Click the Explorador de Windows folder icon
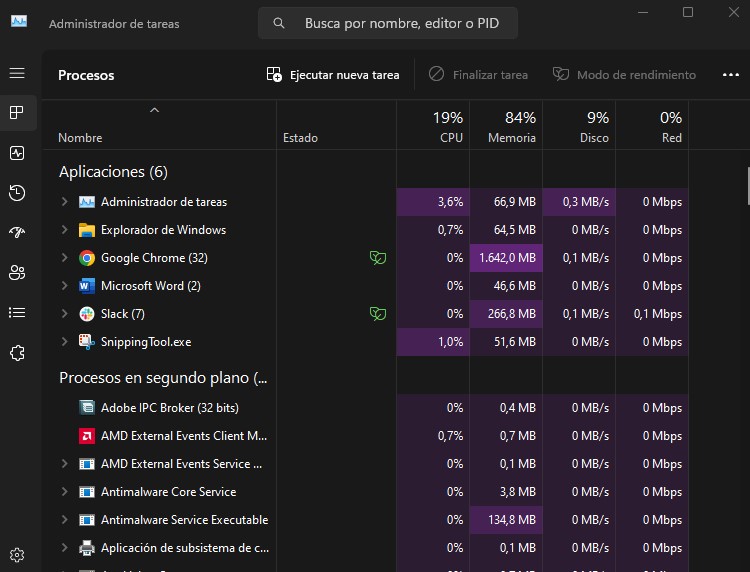This screenshot has height=572, width=750. pyautogui.click(x=87, y=230)
